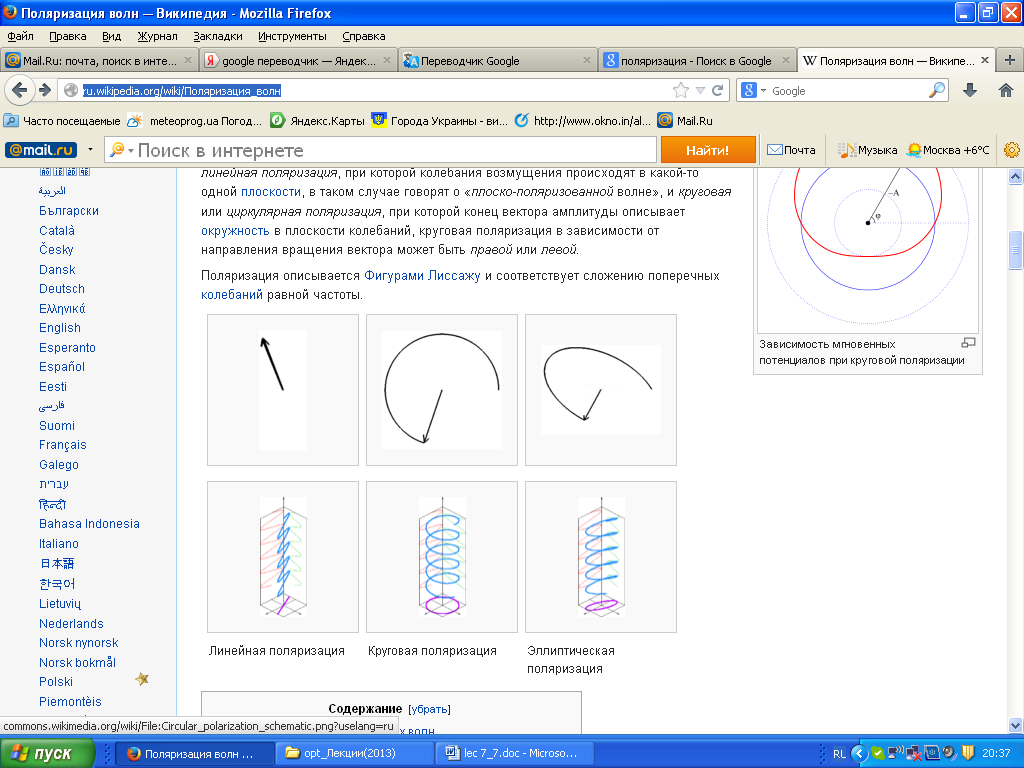
Task: Expand hidden tray icons arrow
Action: pos(859,754)
